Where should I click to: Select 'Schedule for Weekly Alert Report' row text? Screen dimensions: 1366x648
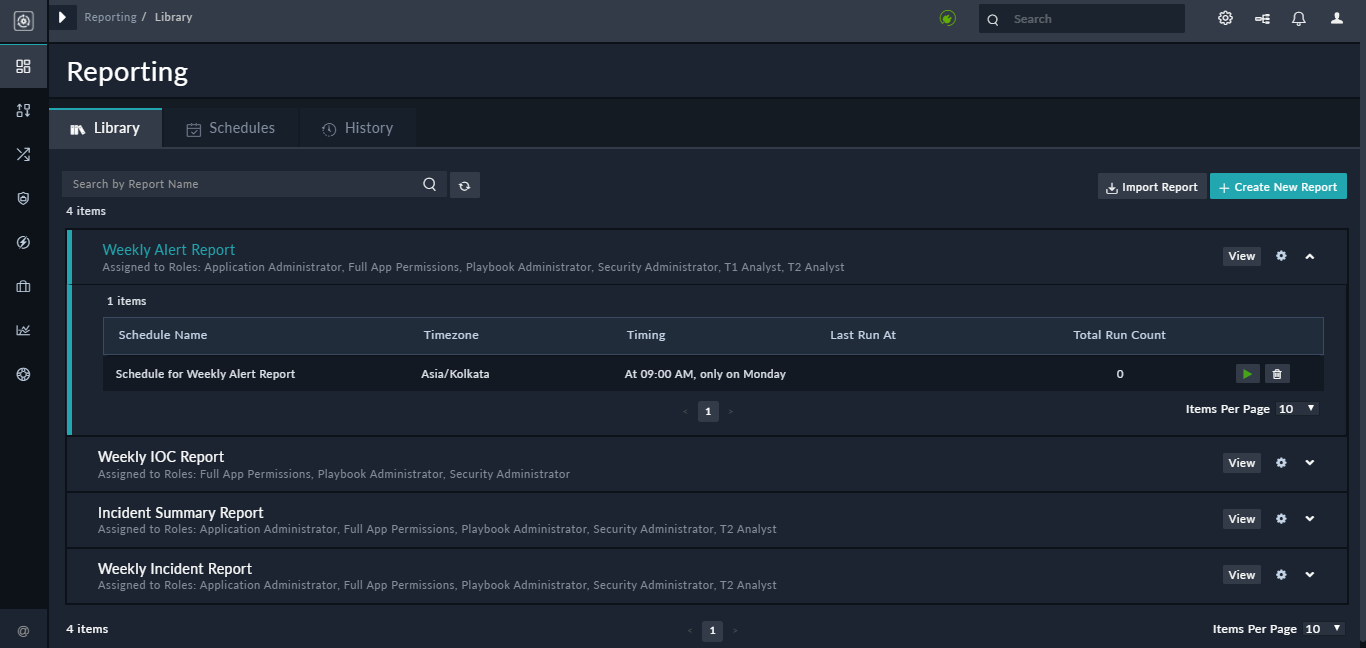tap(205, 374)
